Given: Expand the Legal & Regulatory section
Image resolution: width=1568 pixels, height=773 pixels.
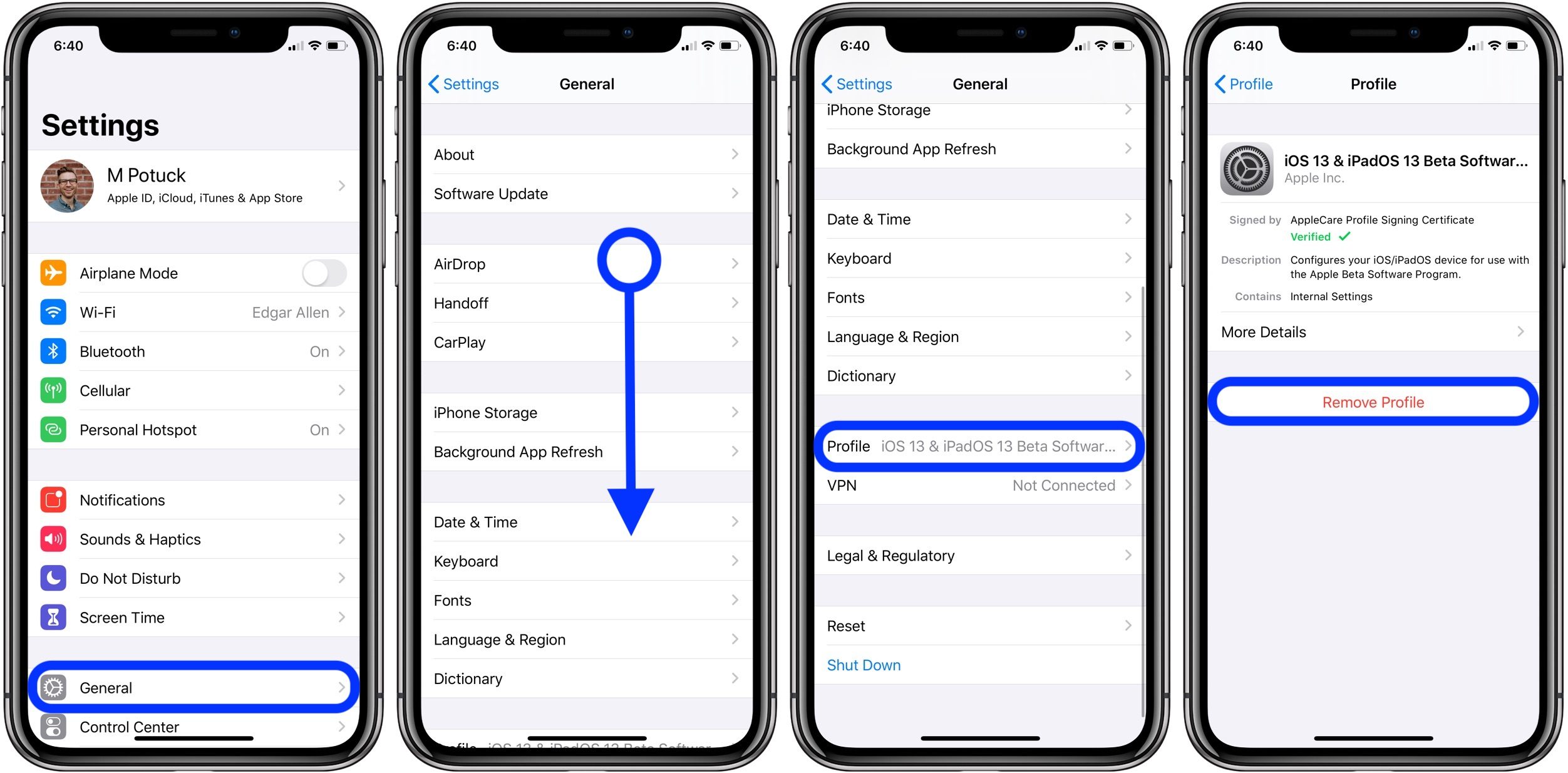Looking at the screenshot, I should click(x=979, y=554).
